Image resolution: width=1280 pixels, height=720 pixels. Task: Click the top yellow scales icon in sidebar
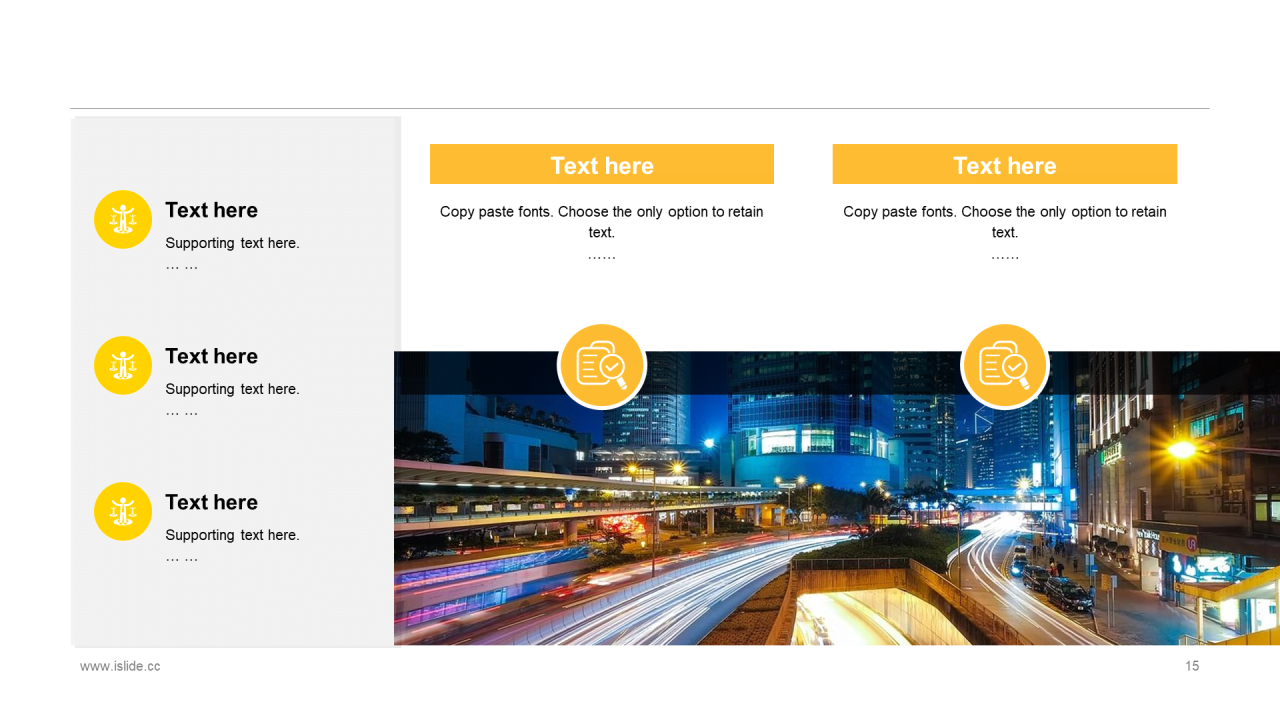point(123,219)
